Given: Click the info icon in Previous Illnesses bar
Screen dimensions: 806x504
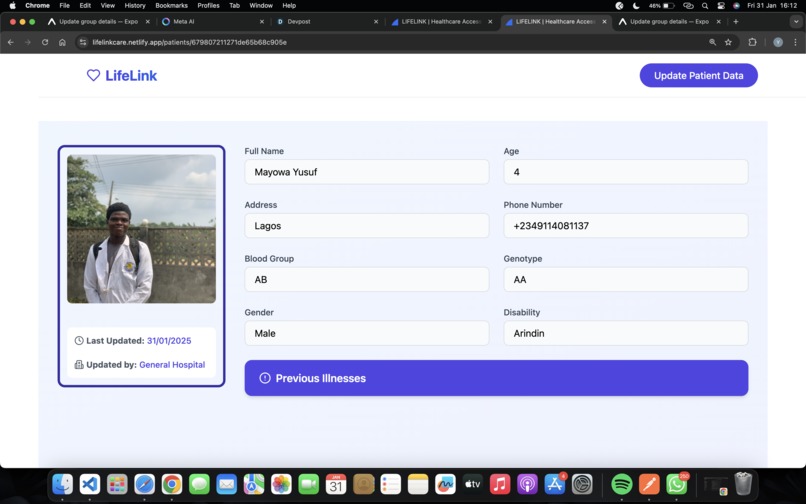Looking at the screenshot, I should (x=265, y=378).
